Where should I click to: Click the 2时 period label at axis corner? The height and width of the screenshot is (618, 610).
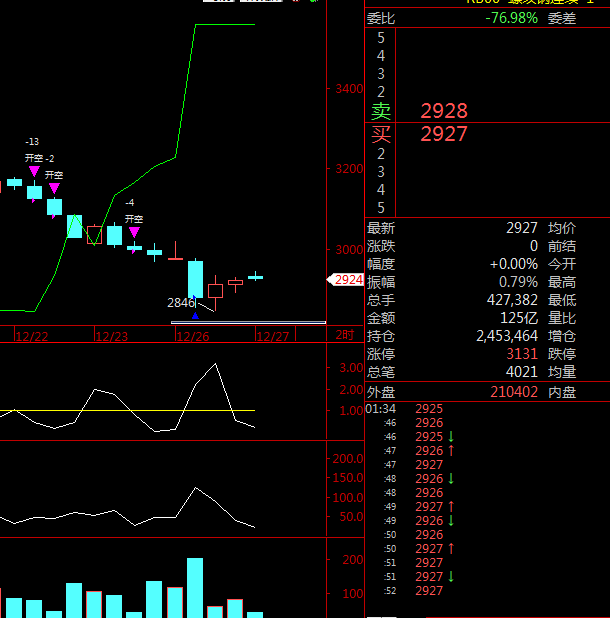pyautogui.click(x=344, y=335)
